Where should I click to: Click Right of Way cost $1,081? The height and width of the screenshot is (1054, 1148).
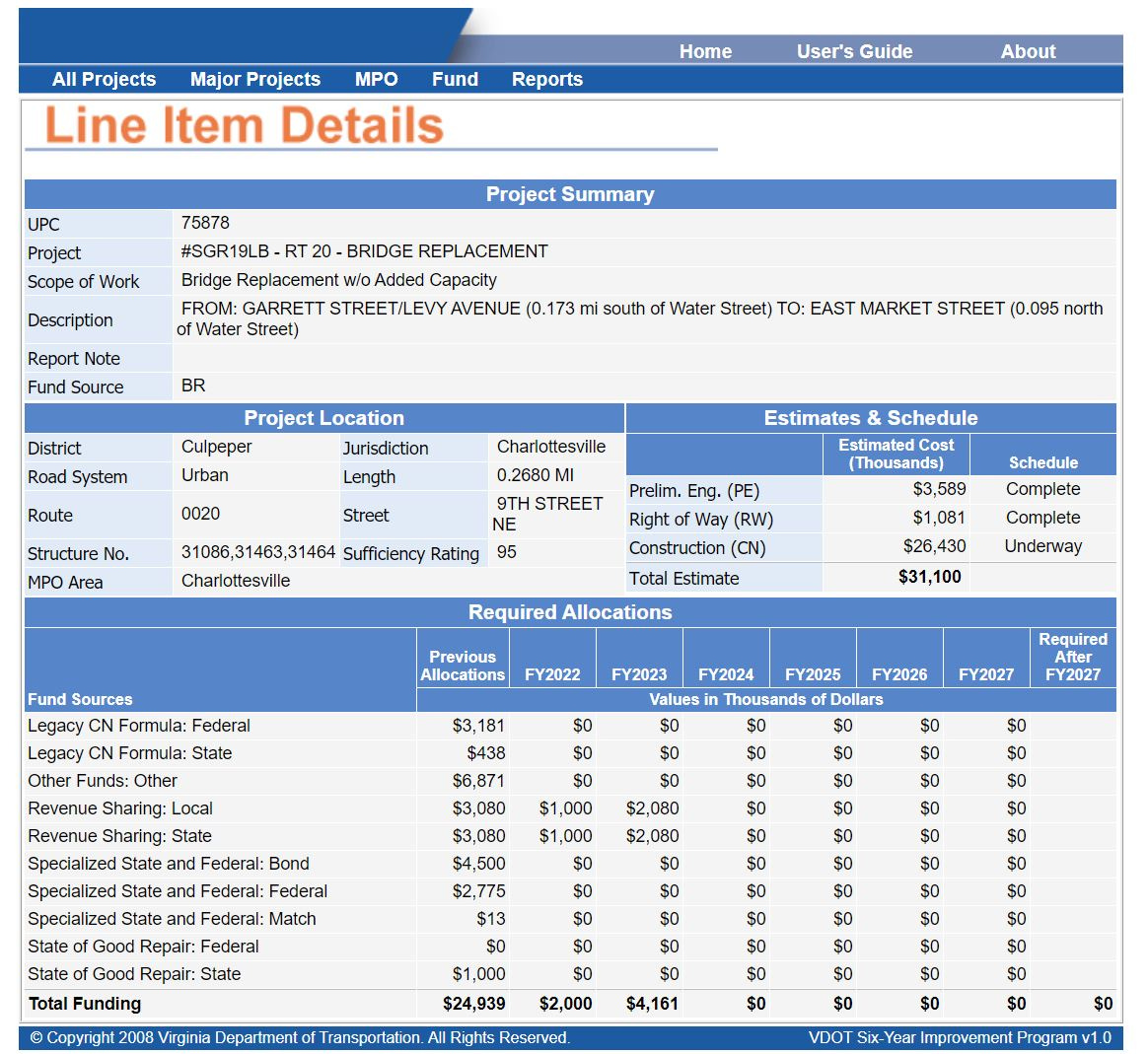pyautogui.click(x=939, y=518)
